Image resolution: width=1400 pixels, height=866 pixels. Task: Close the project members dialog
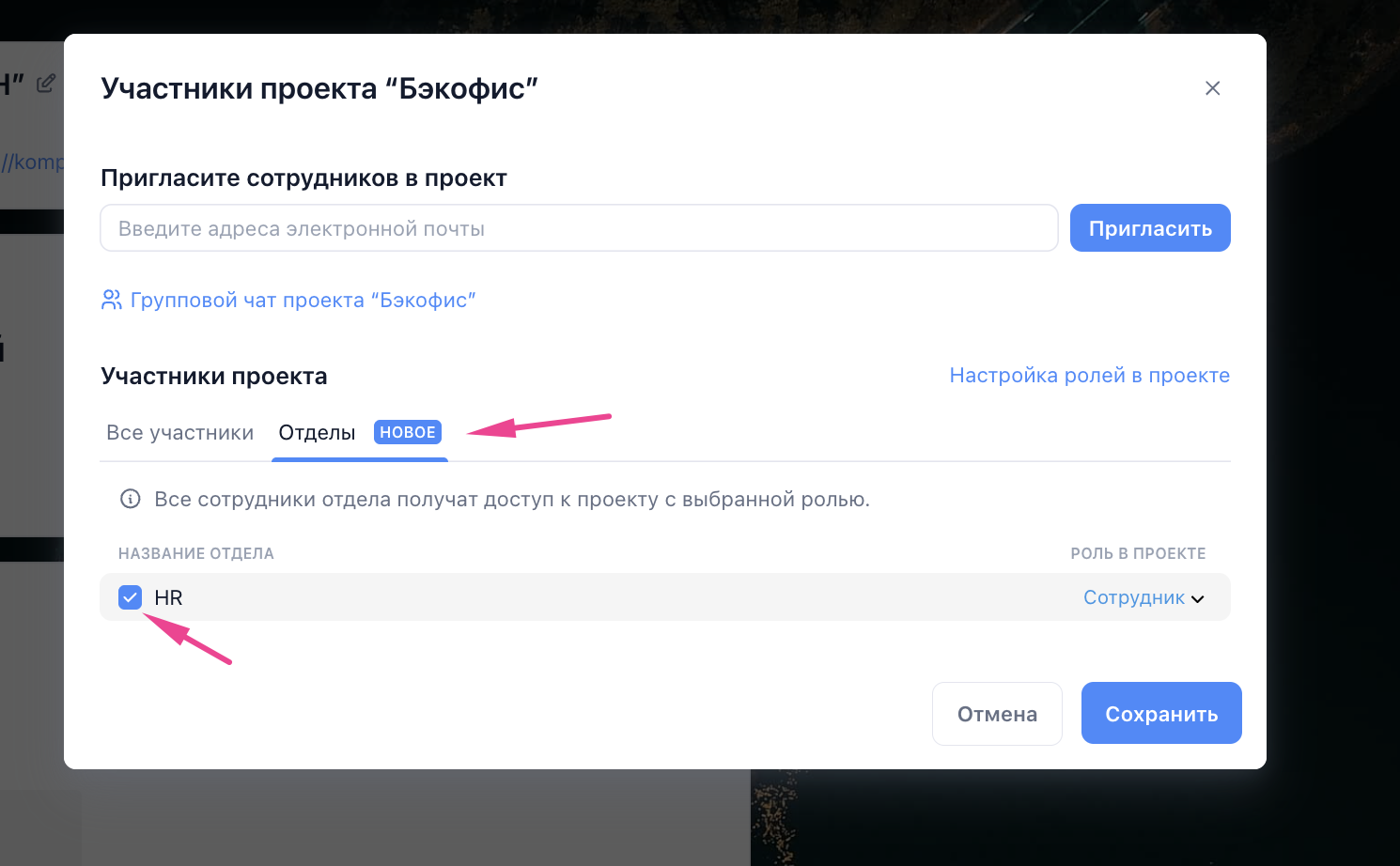1212,88
